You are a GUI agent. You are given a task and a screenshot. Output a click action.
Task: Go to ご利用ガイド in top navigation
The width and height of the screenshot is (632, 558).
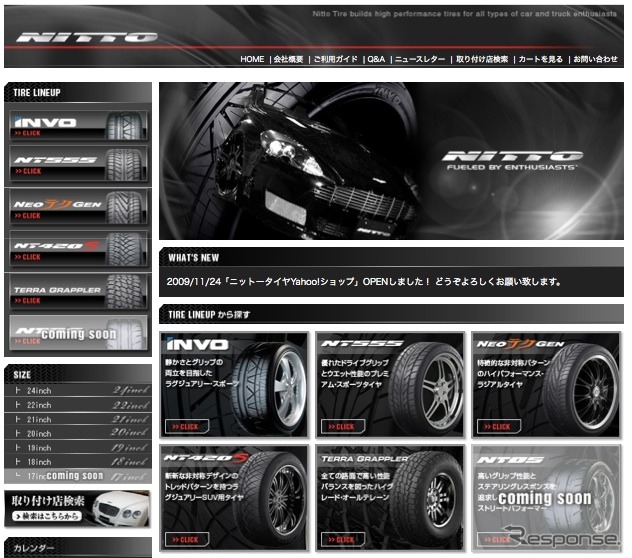pyautogui.click(x=335, y=59)
